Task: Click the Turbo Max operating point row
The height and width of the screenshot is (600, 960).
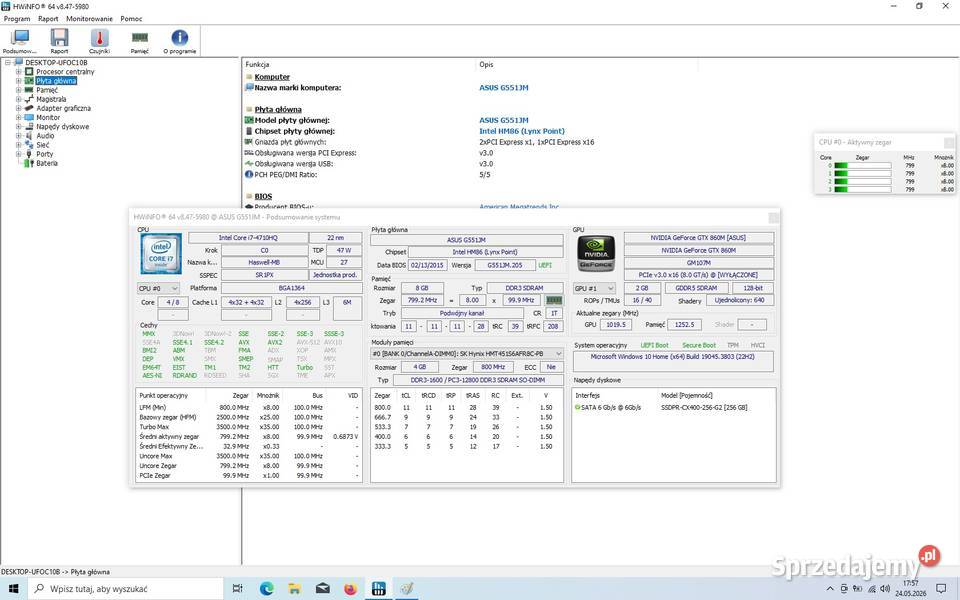Action: 249,427
